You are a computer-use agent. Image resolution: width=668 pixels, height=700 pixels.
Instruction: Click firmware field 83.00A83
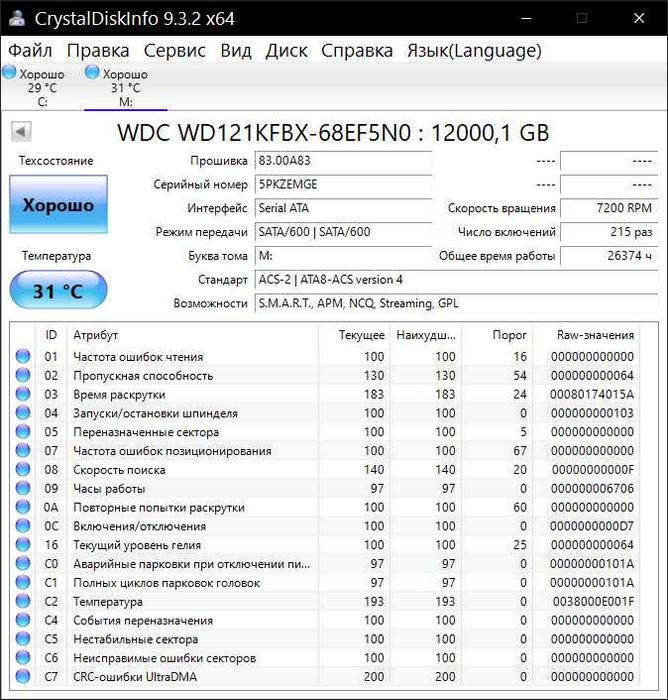pos(343,161)
